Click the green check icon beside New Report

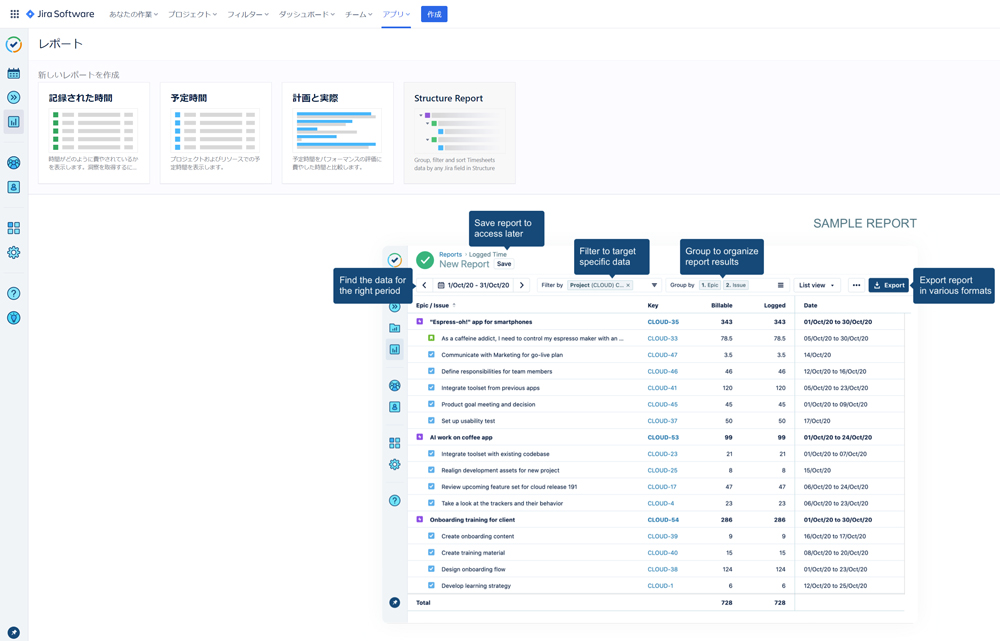[x=425, y=260]
